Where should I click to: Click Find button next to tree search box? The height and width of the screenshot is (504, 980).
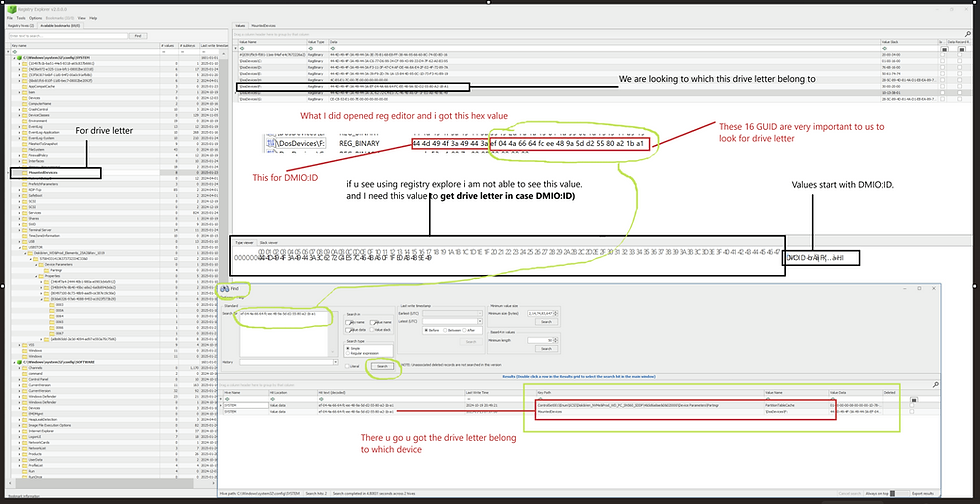click(138, 36)
